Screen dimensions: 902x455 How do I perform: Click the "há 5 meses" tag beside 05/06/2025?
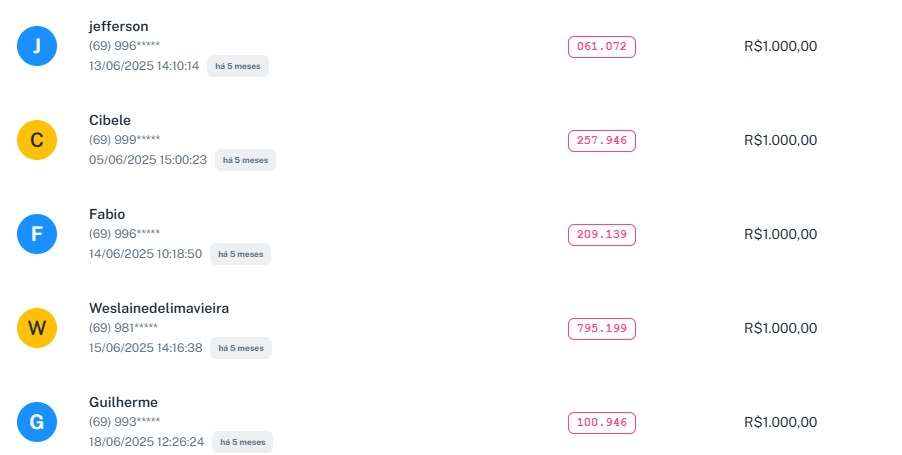pos(245,160)
